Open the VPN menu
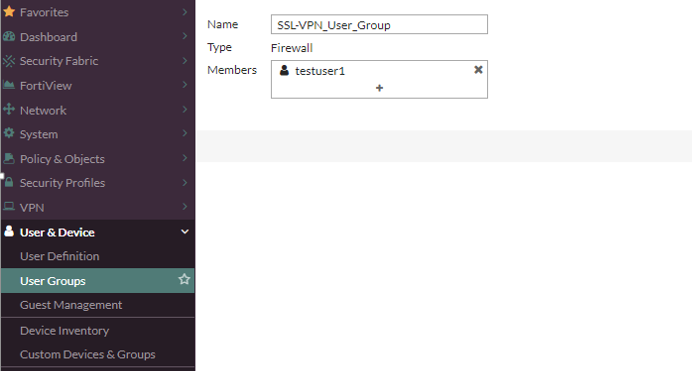 pyautogui.click(x=98, y=207)
